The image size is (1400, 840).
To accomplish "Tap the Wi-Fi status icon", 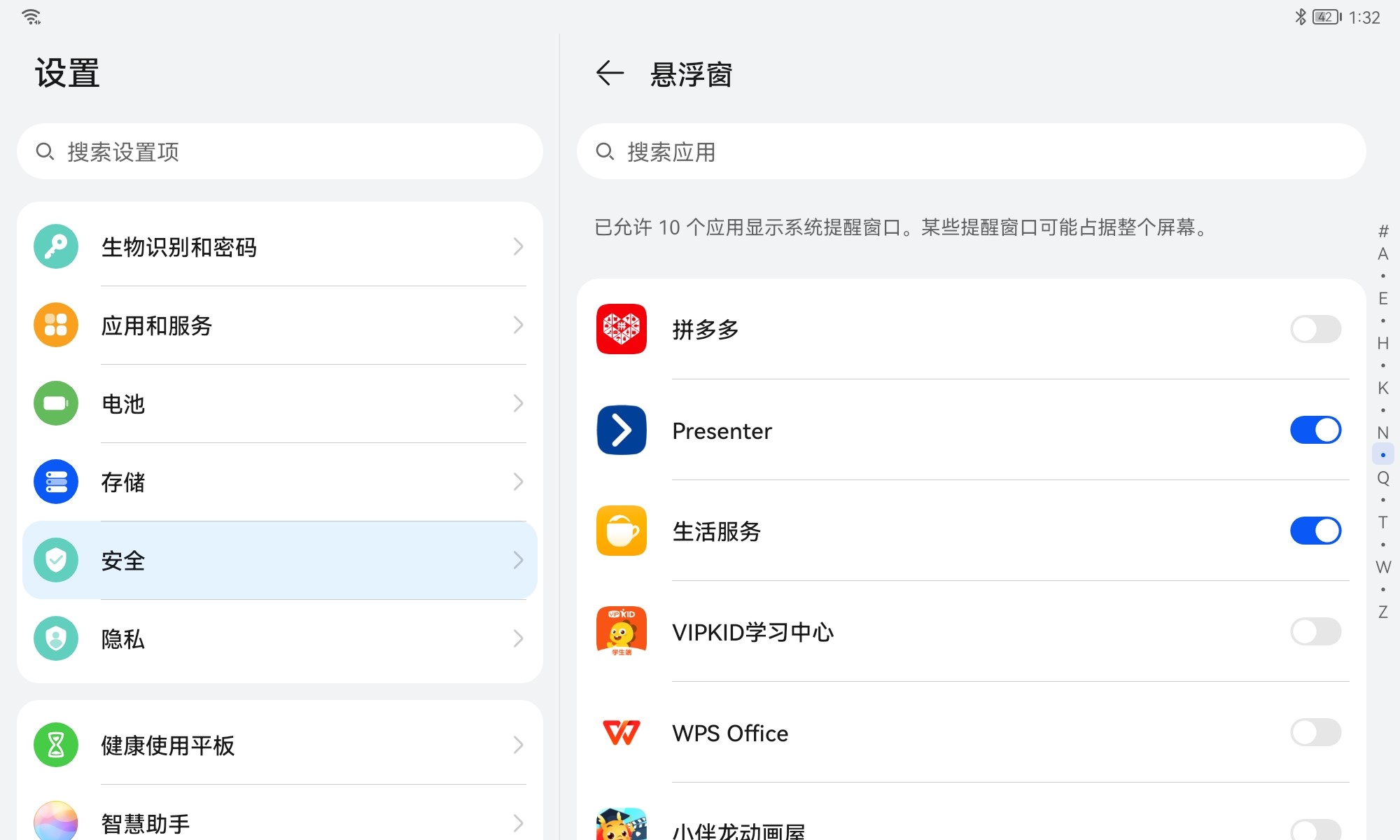I will (31, 17).
